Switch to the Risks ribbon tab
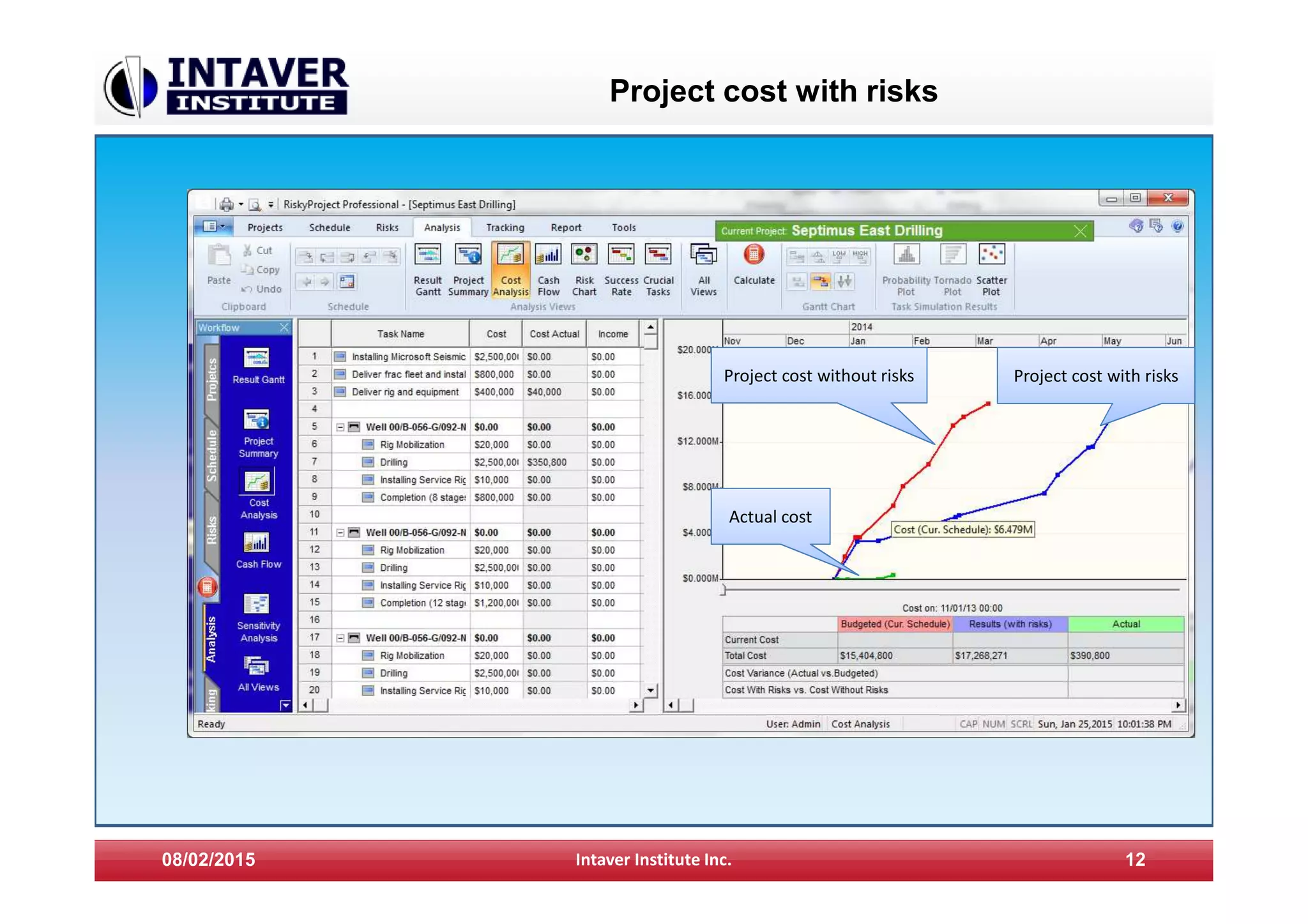Image resolution: width=1308 pixels, height=924 pixels. (x=387, y=227)
